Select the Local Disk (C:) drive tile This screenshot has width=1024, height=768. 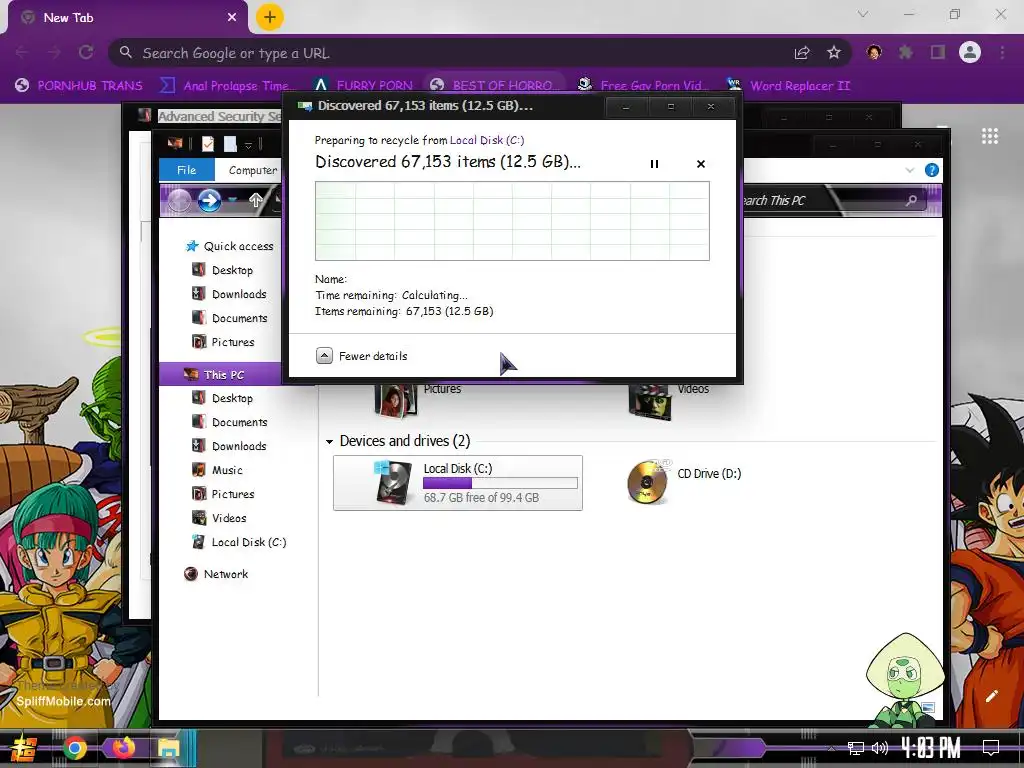coord(458,483)
